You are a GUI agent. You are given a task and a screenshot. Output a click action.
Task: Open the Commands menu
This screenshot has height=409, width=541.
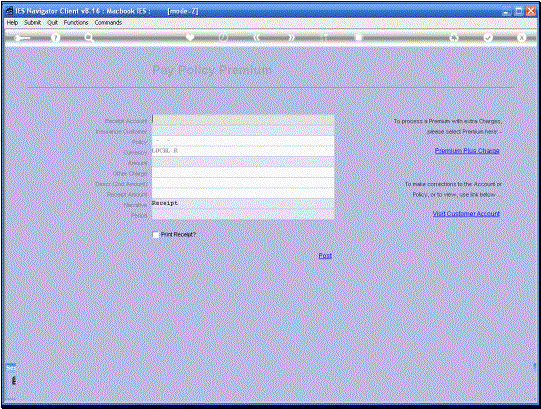(108, 22)
